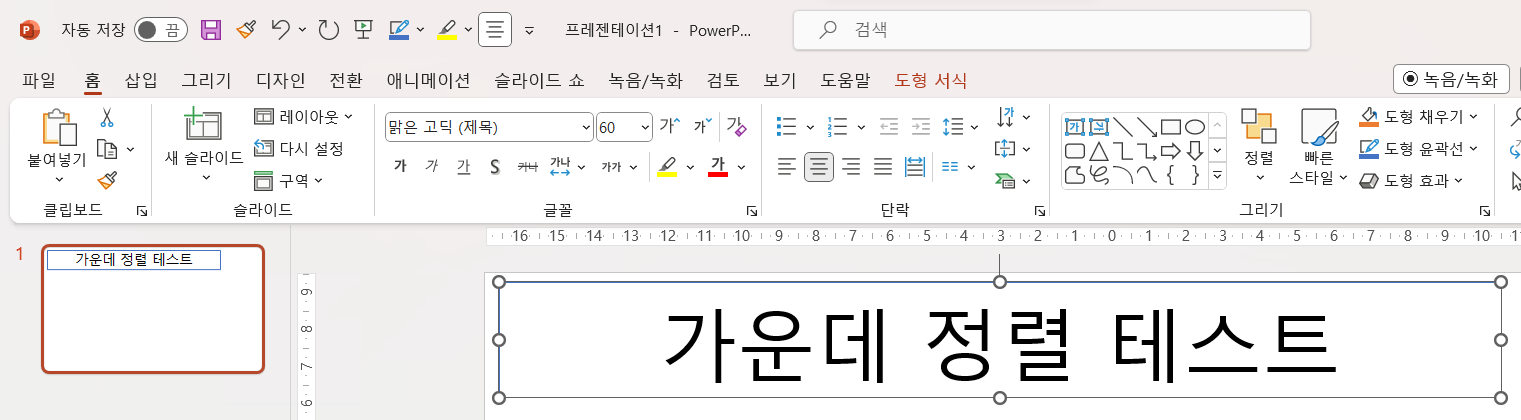1521x420 pixels.
Task: Align the text to the right
Action: 851,166
